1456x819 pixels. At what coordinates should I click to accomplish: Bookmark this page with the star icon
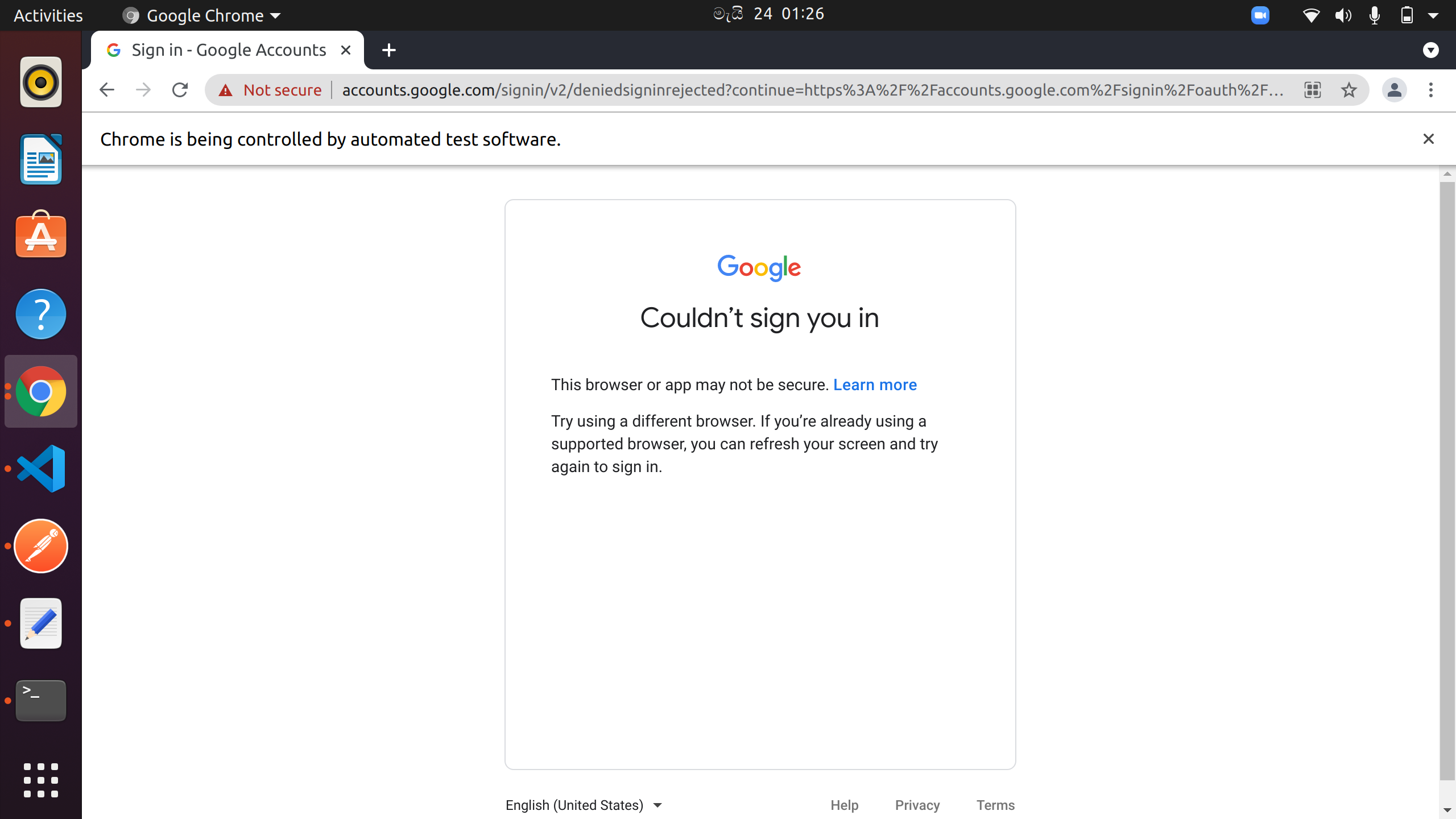1349,90
